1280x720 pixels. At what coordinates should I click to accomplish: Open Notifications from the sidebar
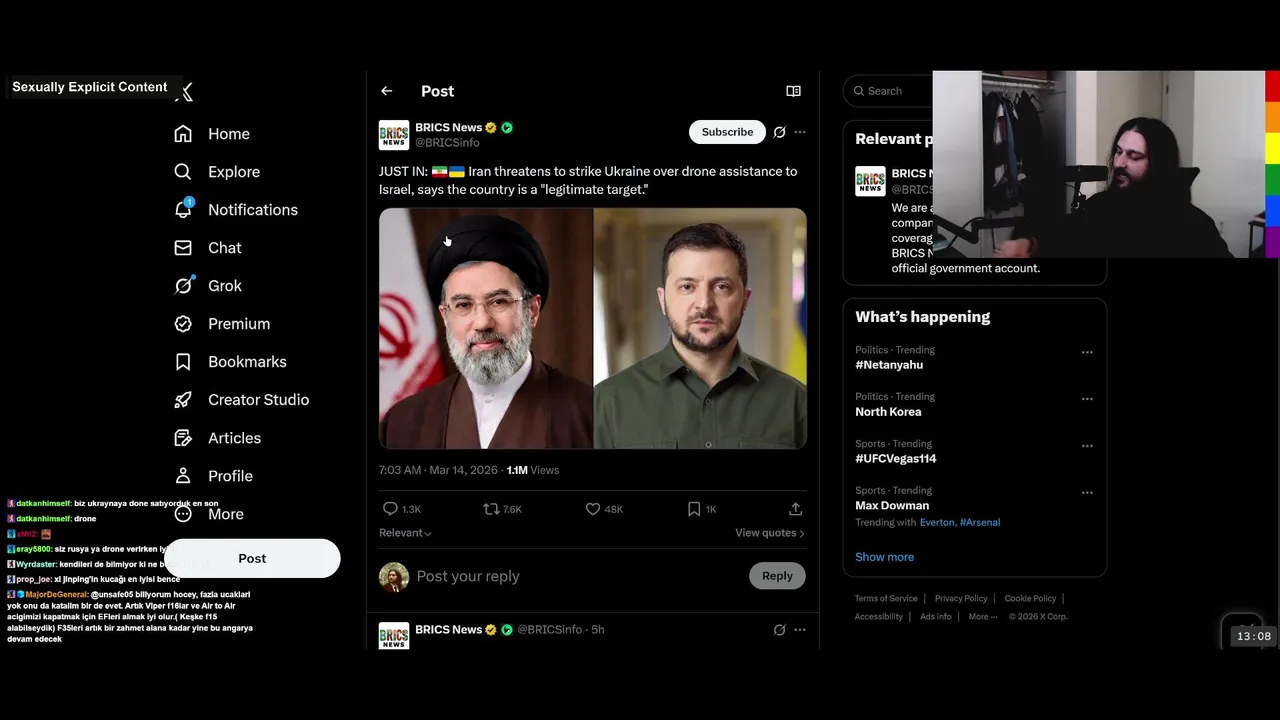click(236, 210)
